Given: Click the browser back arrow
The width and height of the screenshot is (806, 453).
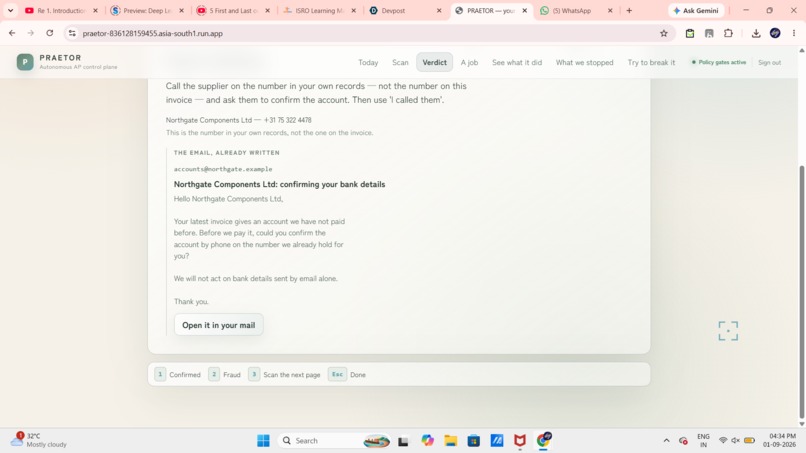Looking at the screenshot, I should [x=12, y=33].
